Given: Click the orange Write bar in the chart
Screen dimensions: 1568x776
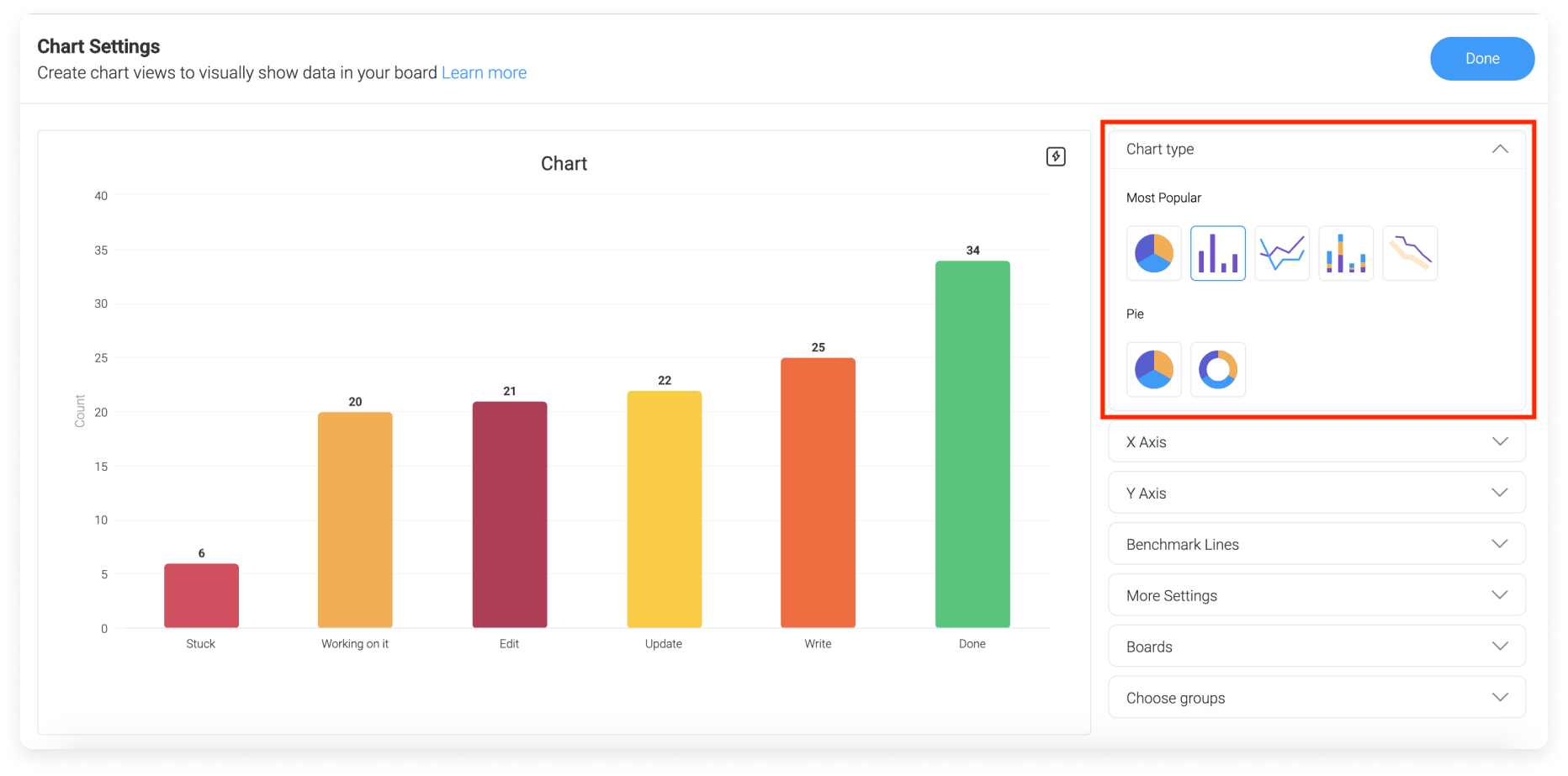Looking at the screenshot, I should (817, 492).
